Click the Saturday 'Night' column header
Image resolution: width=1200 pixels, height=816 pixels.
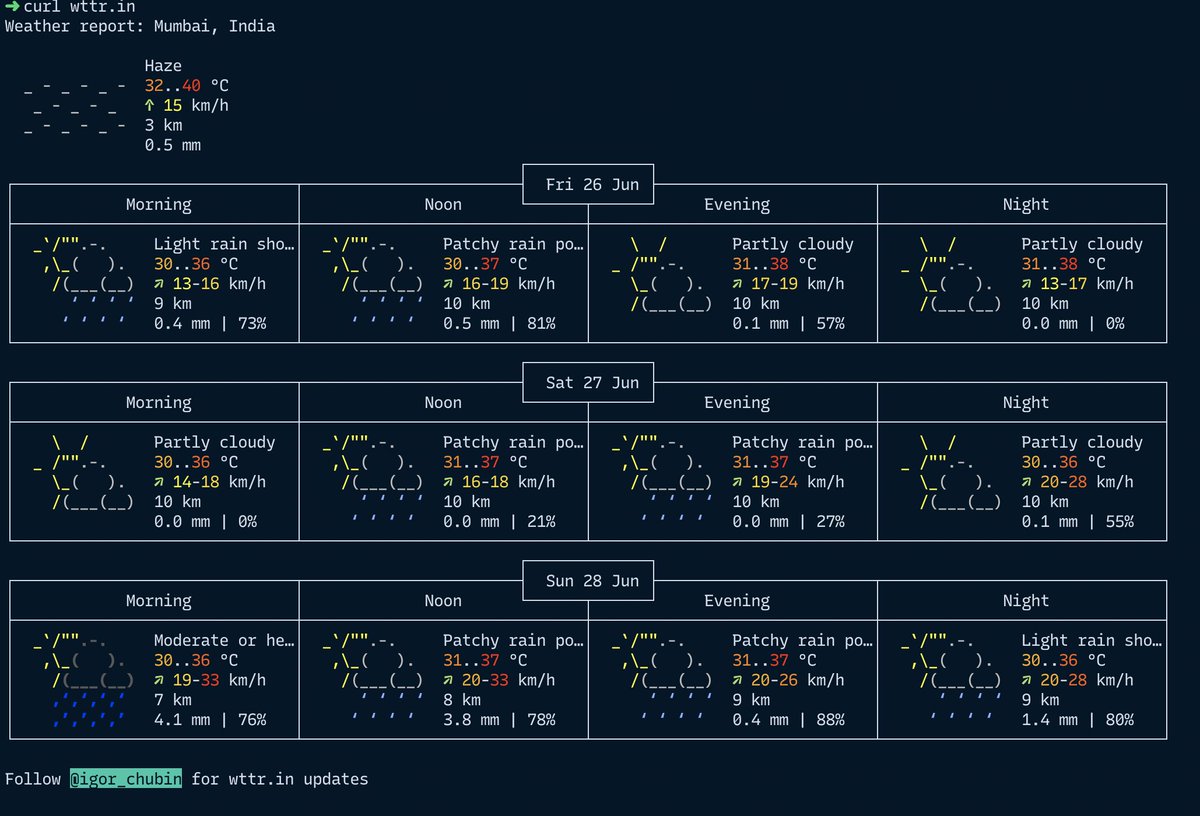coord(1026,402)
